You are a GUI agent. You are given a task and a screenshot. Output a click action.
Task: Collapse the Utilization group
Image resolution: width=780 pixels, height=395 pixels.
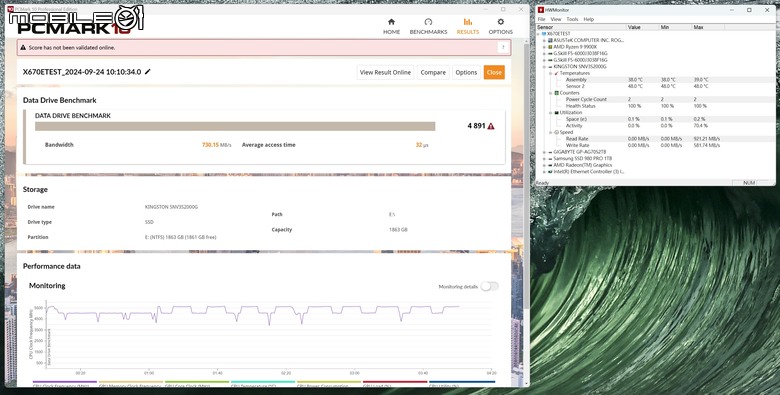[551, 112]
